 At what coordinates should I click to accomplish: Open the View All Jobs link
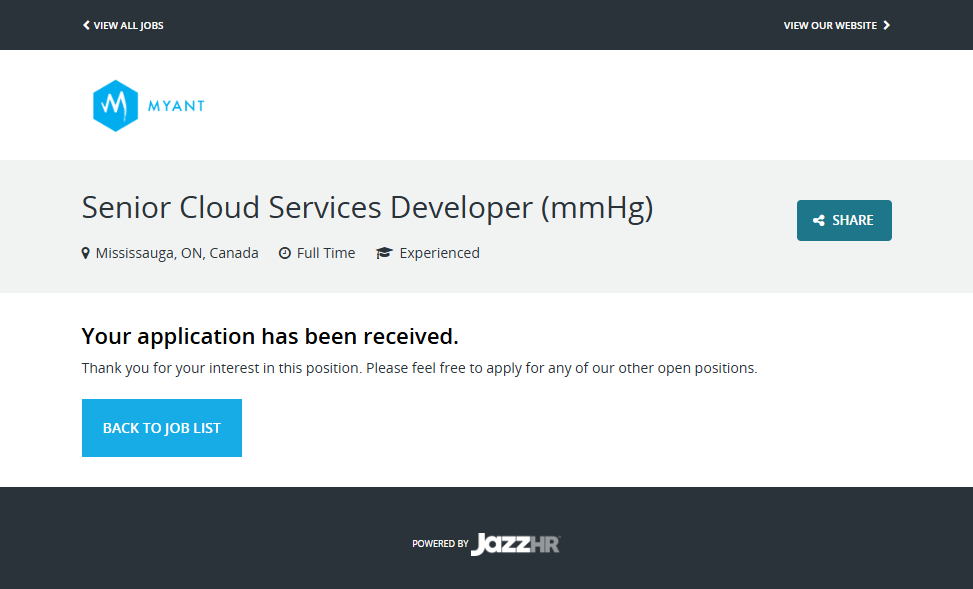[128, 25]
